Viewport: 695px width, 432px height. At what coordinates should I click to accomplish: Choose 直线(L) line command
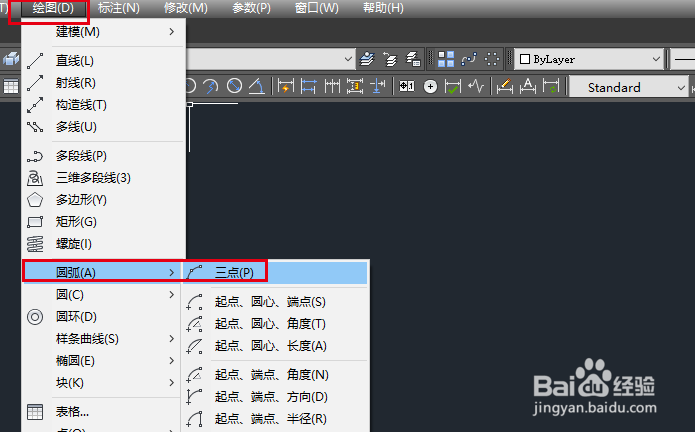pos(103,61)
